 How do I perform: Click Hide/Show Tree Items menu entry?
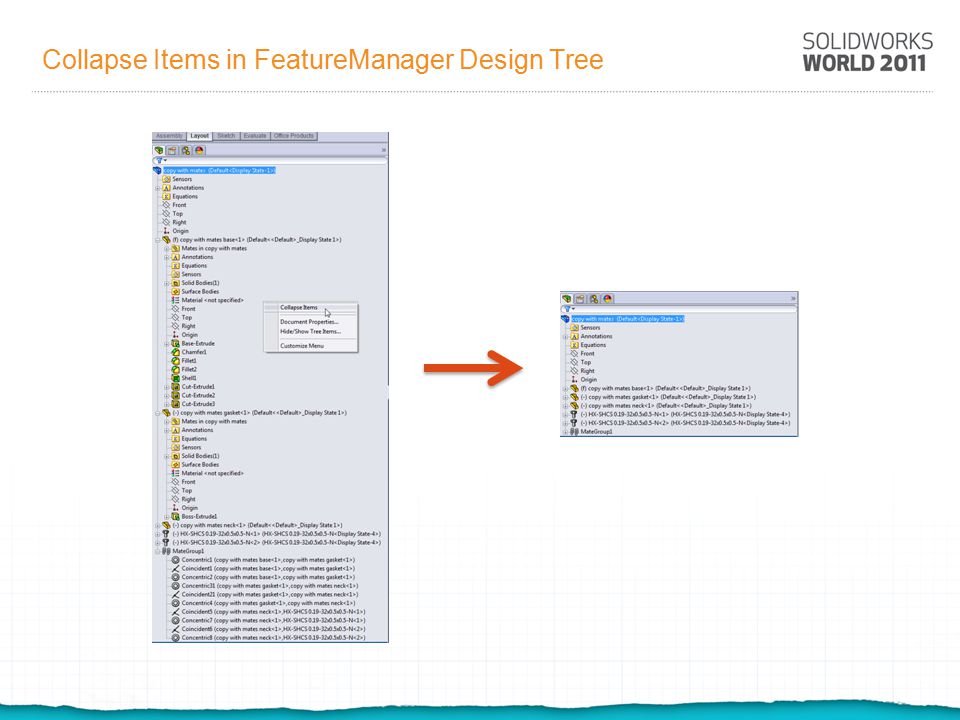310,331
